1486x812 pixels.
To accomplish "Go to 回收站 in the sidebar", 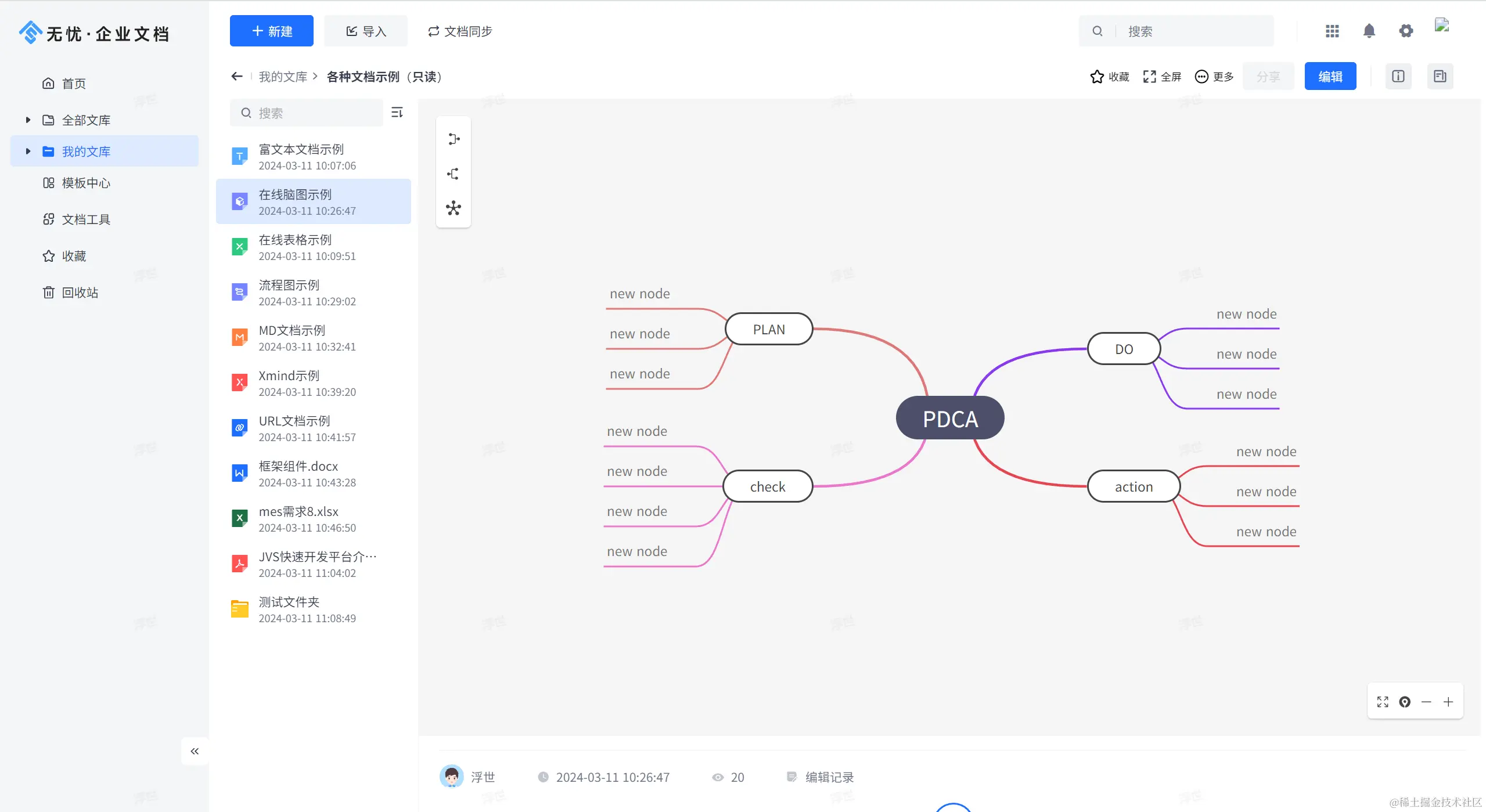I will click(x=80, y=293).
